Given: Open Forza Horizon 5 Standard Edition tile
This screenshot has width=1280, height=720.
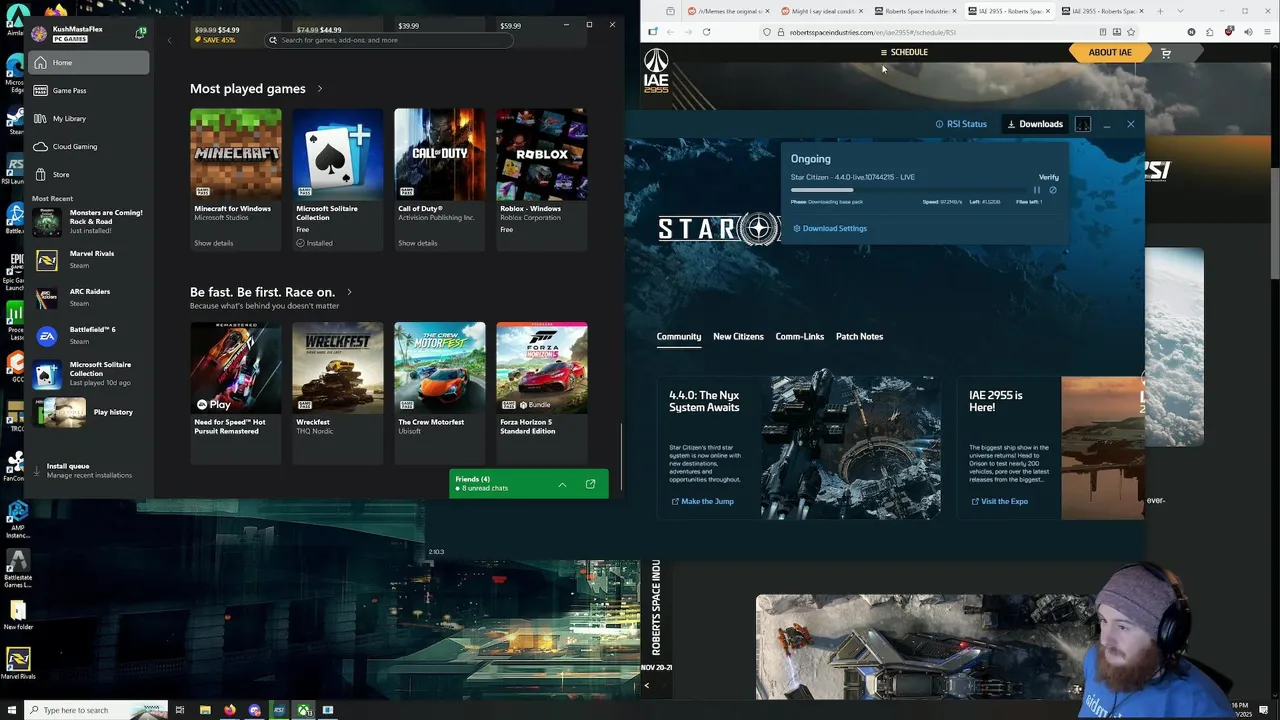Looking at the screenshot, I should [x=542, y=392].
